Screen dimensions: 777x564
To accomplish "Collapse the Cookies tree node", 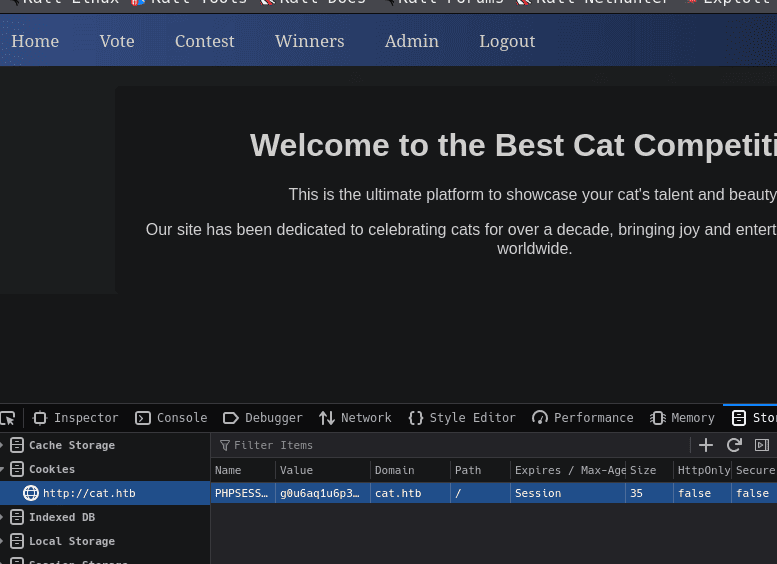I will 3,469.
